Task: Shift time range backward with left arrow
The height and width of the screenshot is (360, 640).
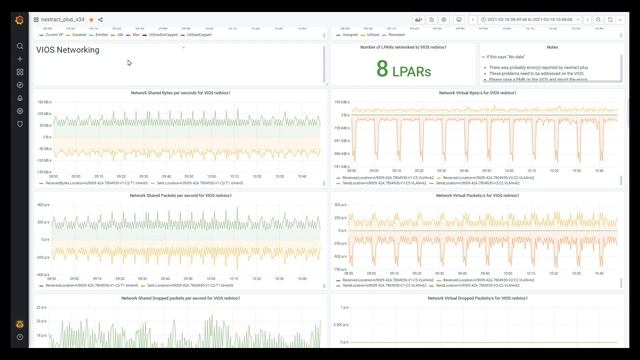Action: click(x=473, y=20)
